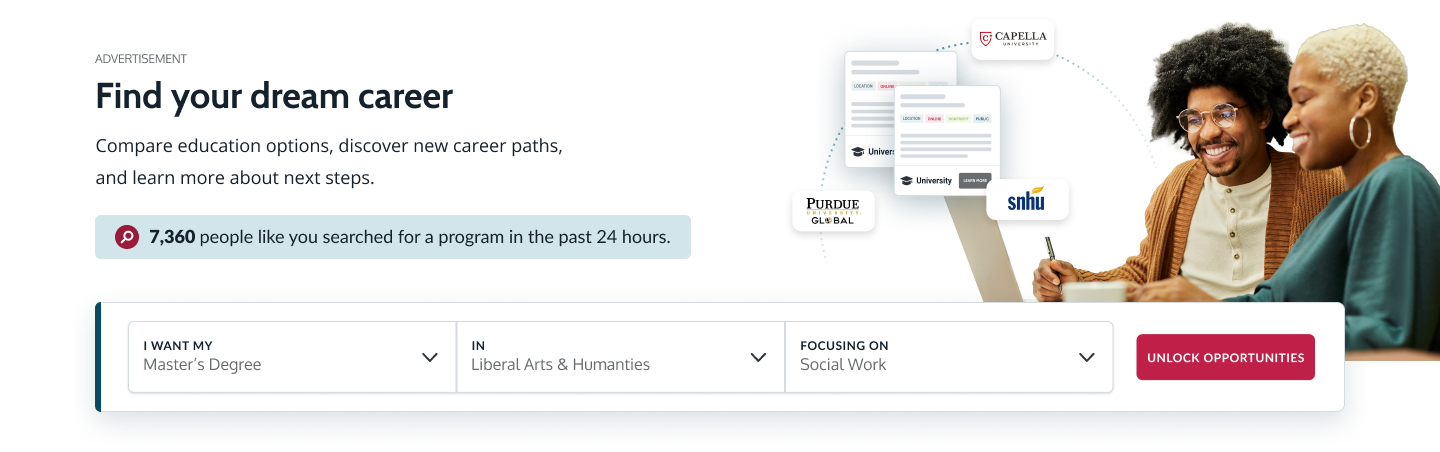The image size is (1440, 452).
Task: Click Learn More on the University card
Action: (x=974, y=181)
